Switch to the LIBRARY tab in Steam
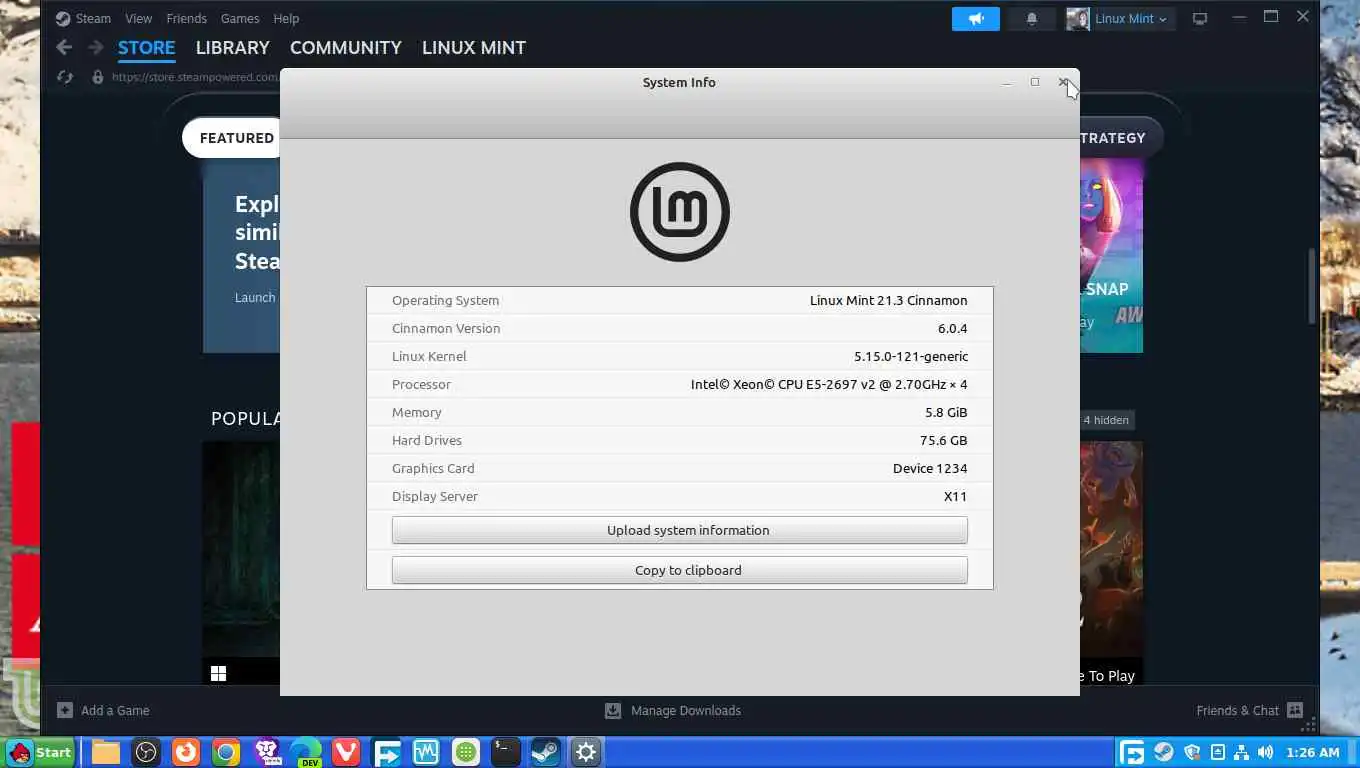The image size is (1360, 768). coord(232,47)
